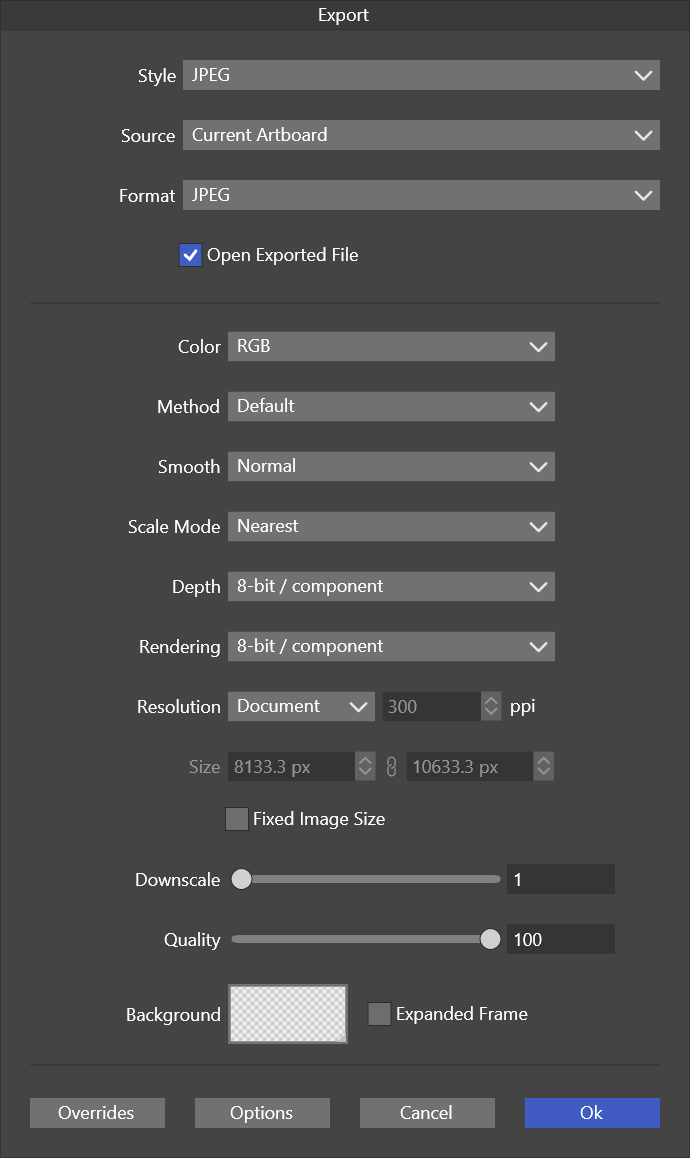Click the transparent Background color swatch
690x1158 pixels.
(x=287, y=1014)
